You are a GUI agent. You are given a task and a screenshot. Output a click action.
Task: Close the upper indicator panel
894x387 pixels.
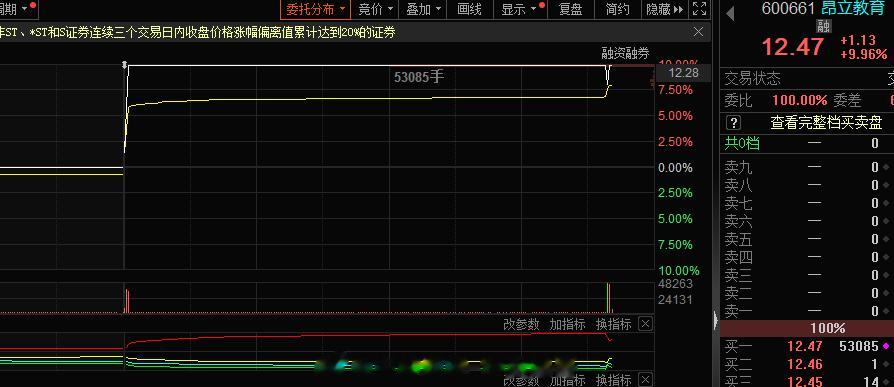(645, 324)
